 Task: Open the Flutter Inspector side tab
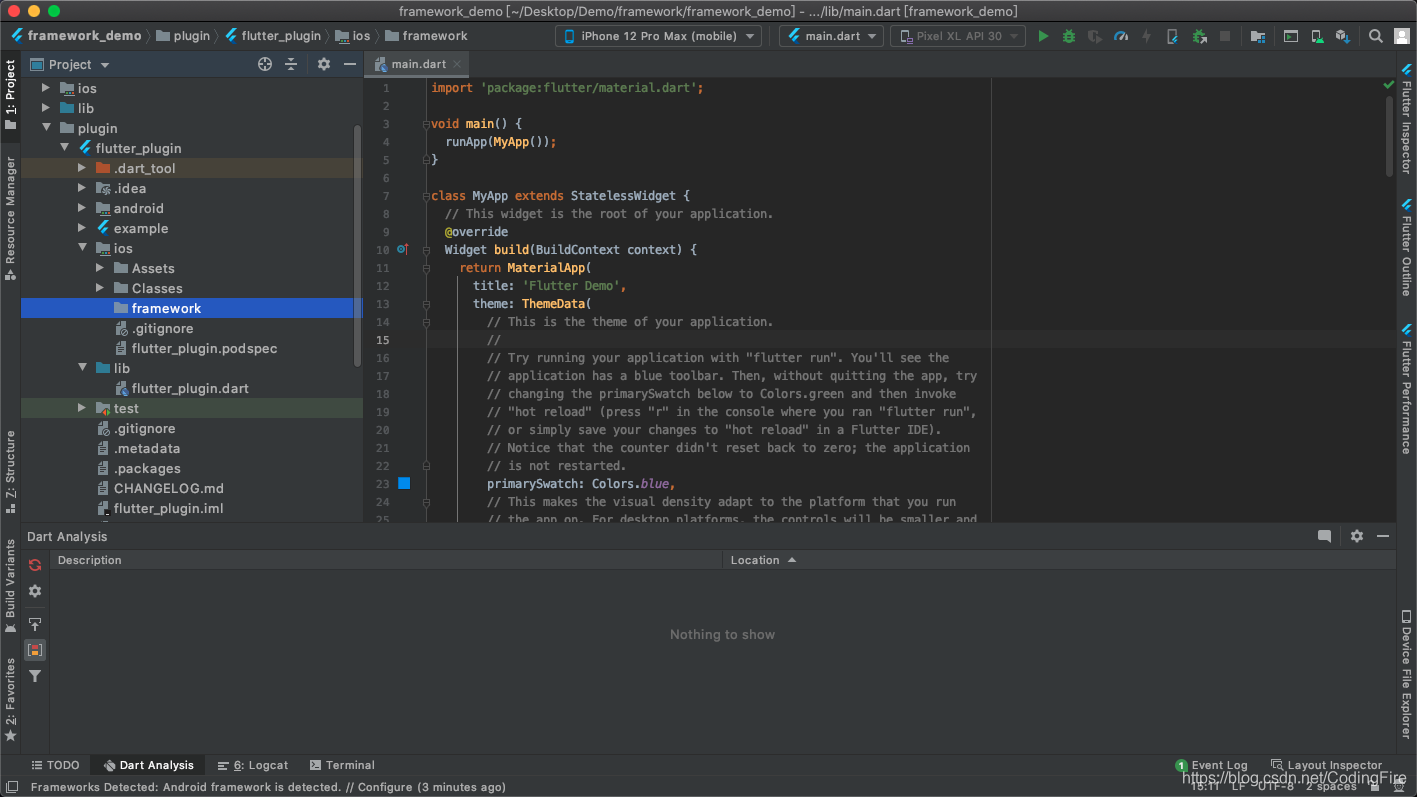coord(1406,119)
